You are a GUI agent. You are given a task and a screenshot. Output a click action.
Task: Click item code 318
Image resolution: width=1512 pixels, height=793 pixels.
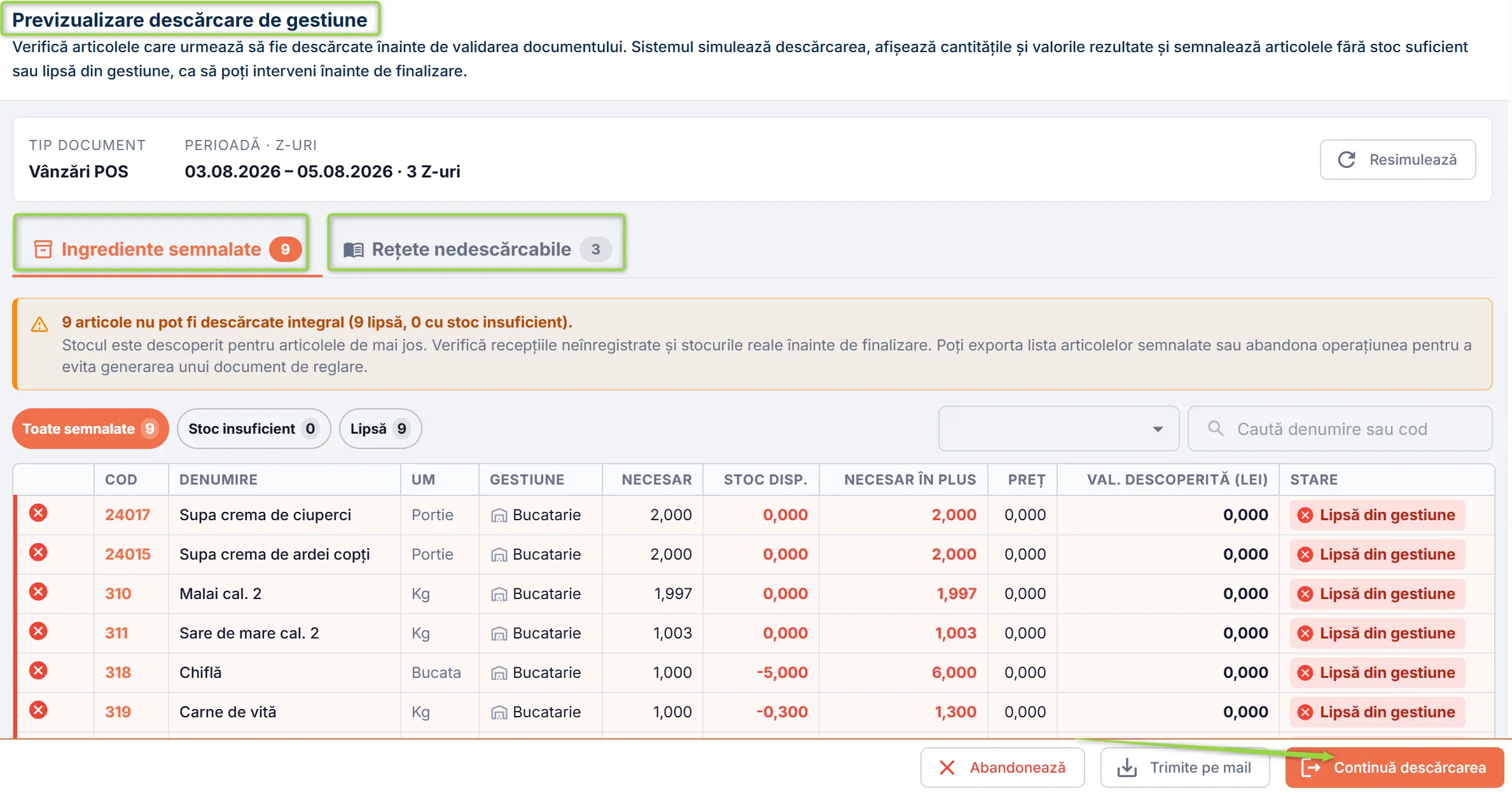point(118,672)
